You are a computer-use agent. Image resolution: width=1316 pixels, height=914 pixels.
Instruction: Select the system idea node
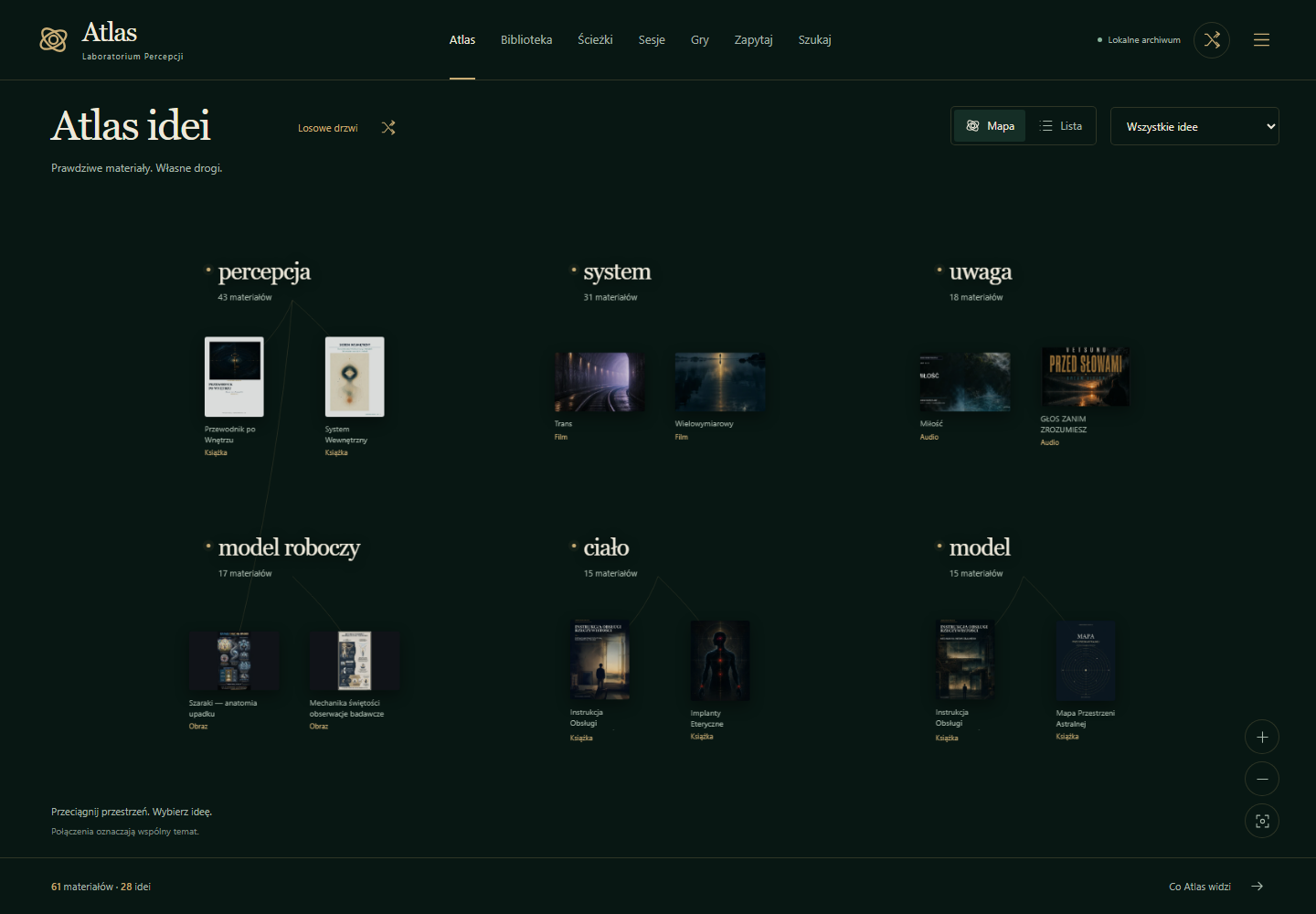(618, 271)
